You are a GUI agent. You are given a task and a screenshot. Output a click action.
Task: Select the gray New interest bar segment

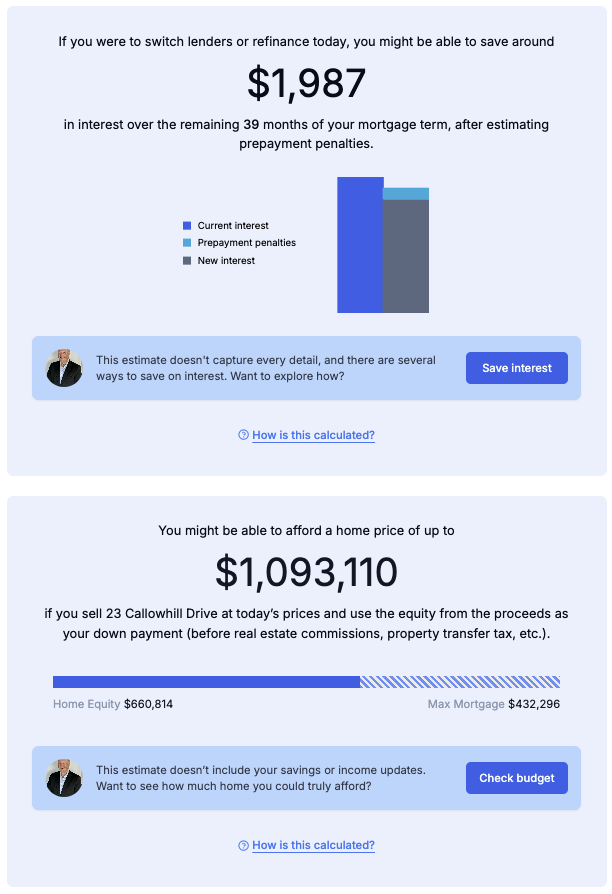click(406, 256)
